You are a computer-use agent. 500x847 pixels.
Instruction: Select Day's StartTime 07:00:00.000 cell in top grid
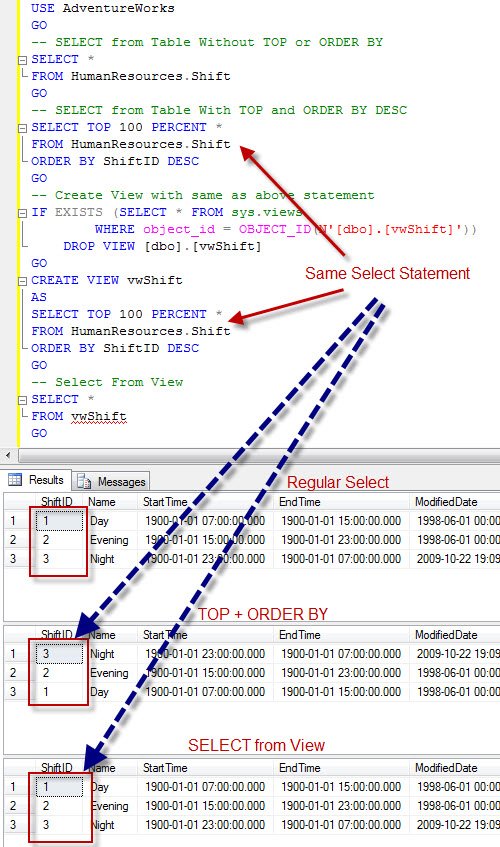(205, 521)
